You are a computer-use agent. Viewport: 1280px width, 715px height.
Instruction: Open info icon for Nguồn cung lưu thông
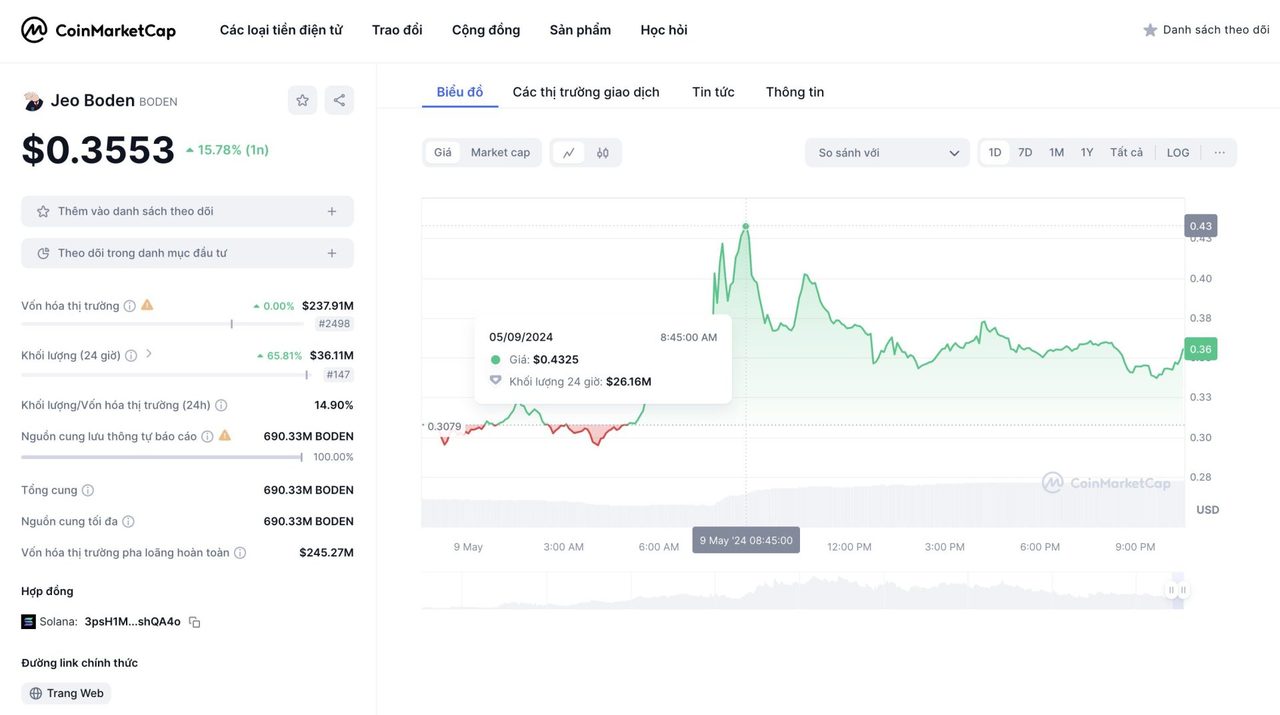point(207,437)
